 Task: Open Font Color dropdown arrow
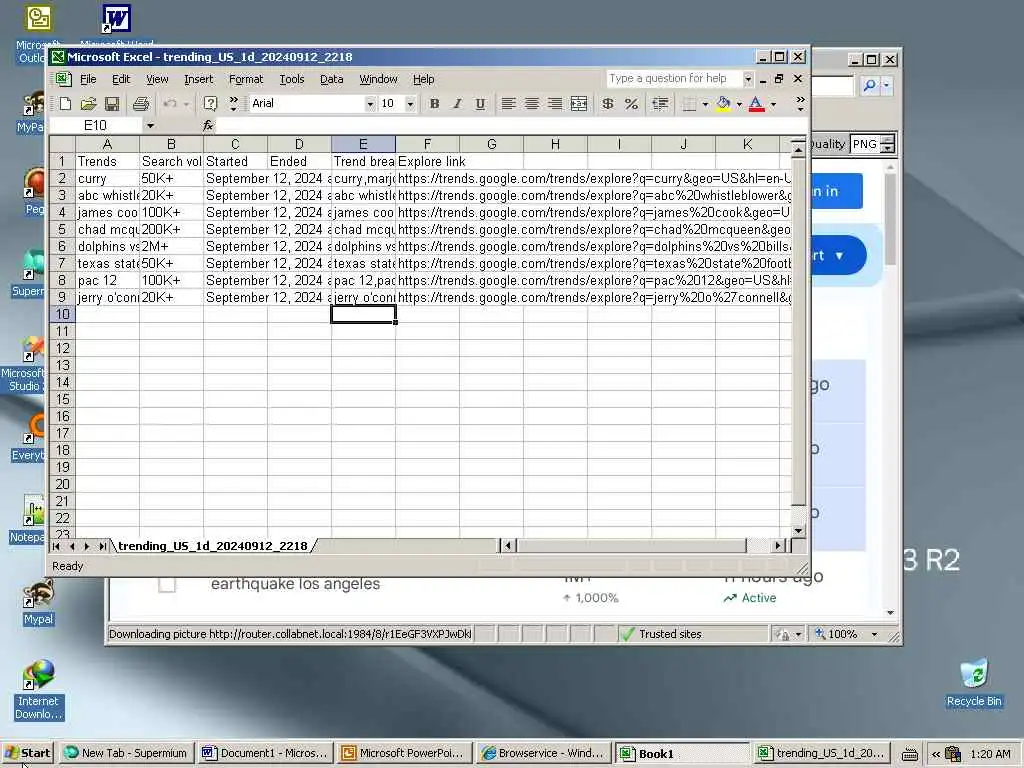pyautogui.click(x=773, y=103)
